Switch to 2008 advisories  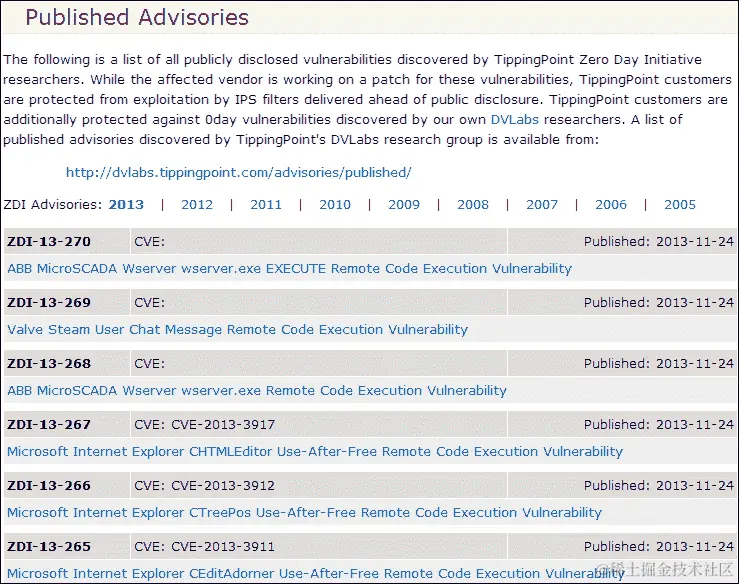point(473,205)
